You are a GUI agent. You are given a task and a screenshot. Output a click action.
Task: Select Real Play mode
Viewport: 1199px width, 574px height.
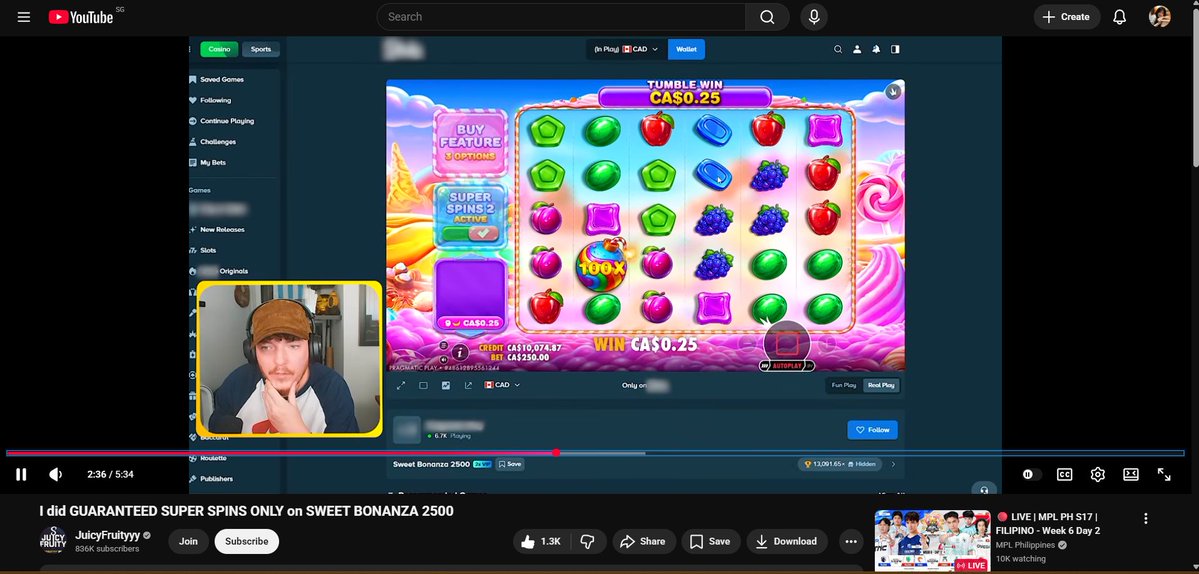pyautogui.click(x=881, y=385)
